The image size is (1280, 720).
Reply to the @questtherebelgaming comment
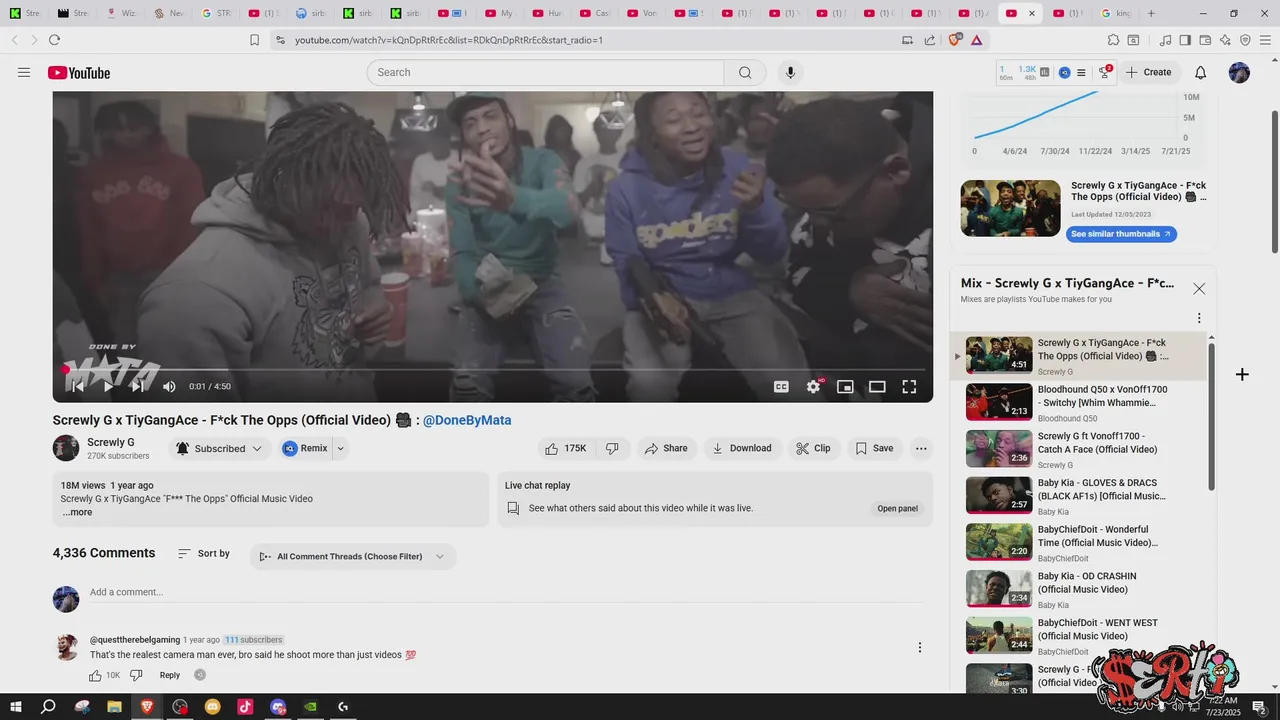(170, 675)
